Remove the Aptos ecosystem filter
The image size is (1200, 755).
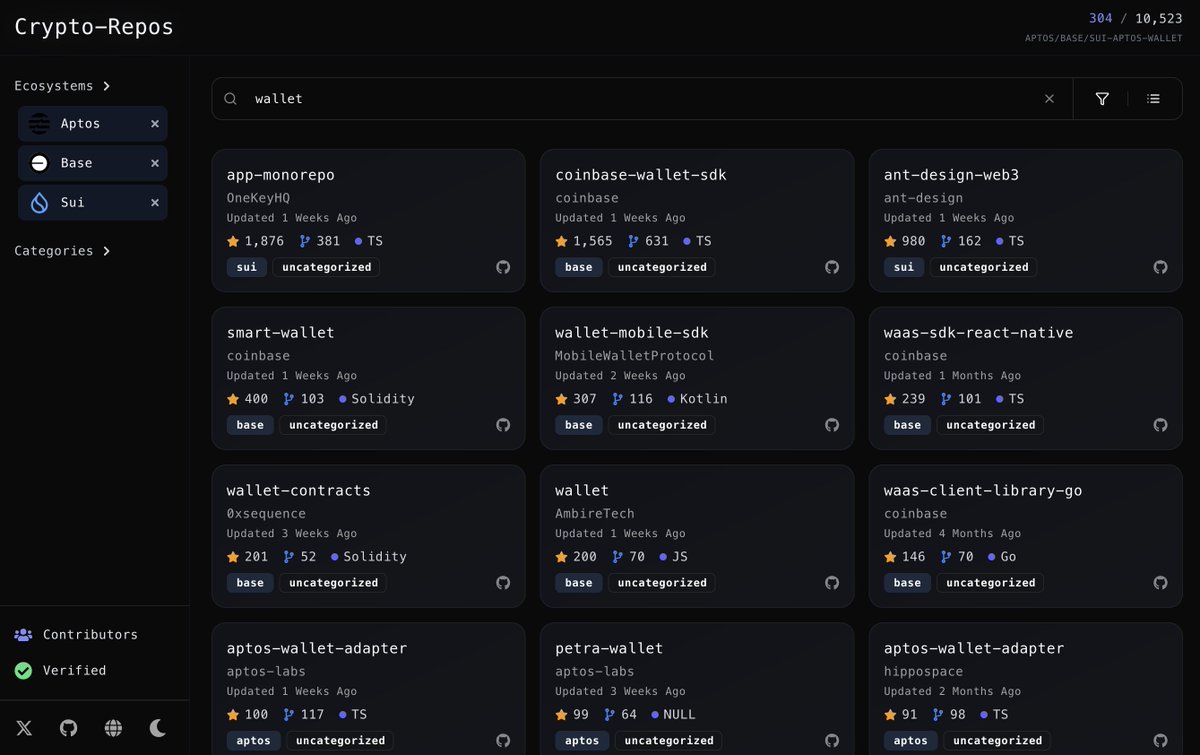(155, 124)
